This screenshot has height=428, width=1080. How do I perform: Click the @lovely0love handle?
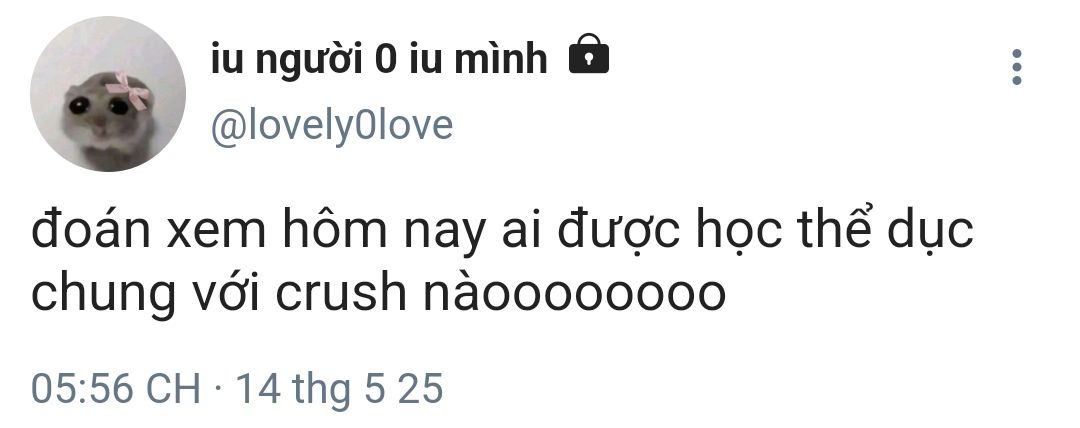pyautogui.click(x=331, y=125)
